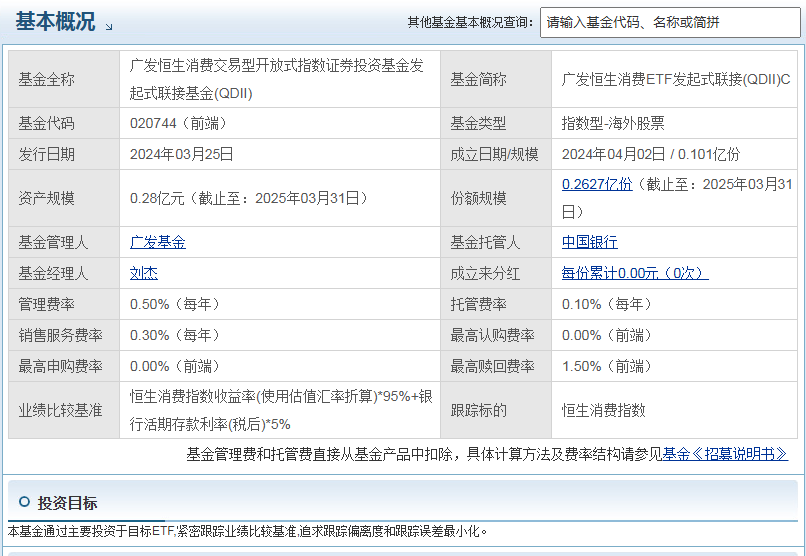Select management fee 0.50%（每年）
Screen dimensions: 806x556
coord(176,304)
